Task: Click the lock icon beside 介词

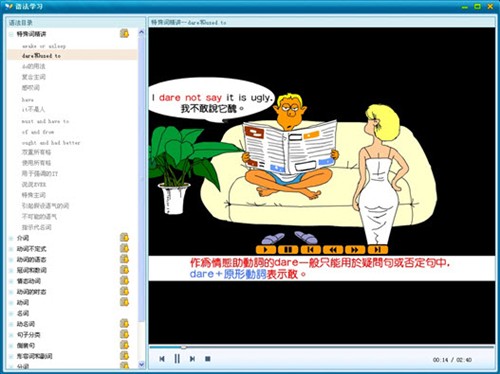Action: pos(124,237)
